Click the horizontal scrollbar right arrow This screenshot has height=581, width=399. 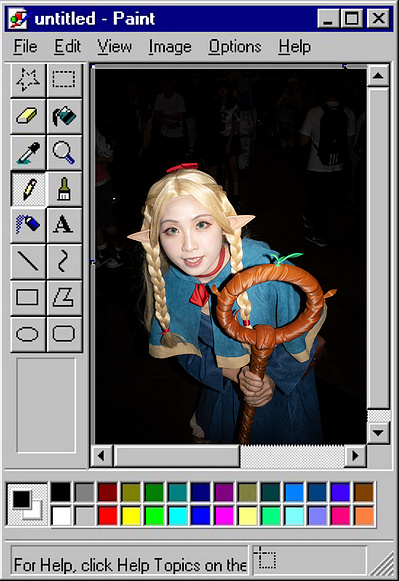pyautogui.click(x=355, y=455)
